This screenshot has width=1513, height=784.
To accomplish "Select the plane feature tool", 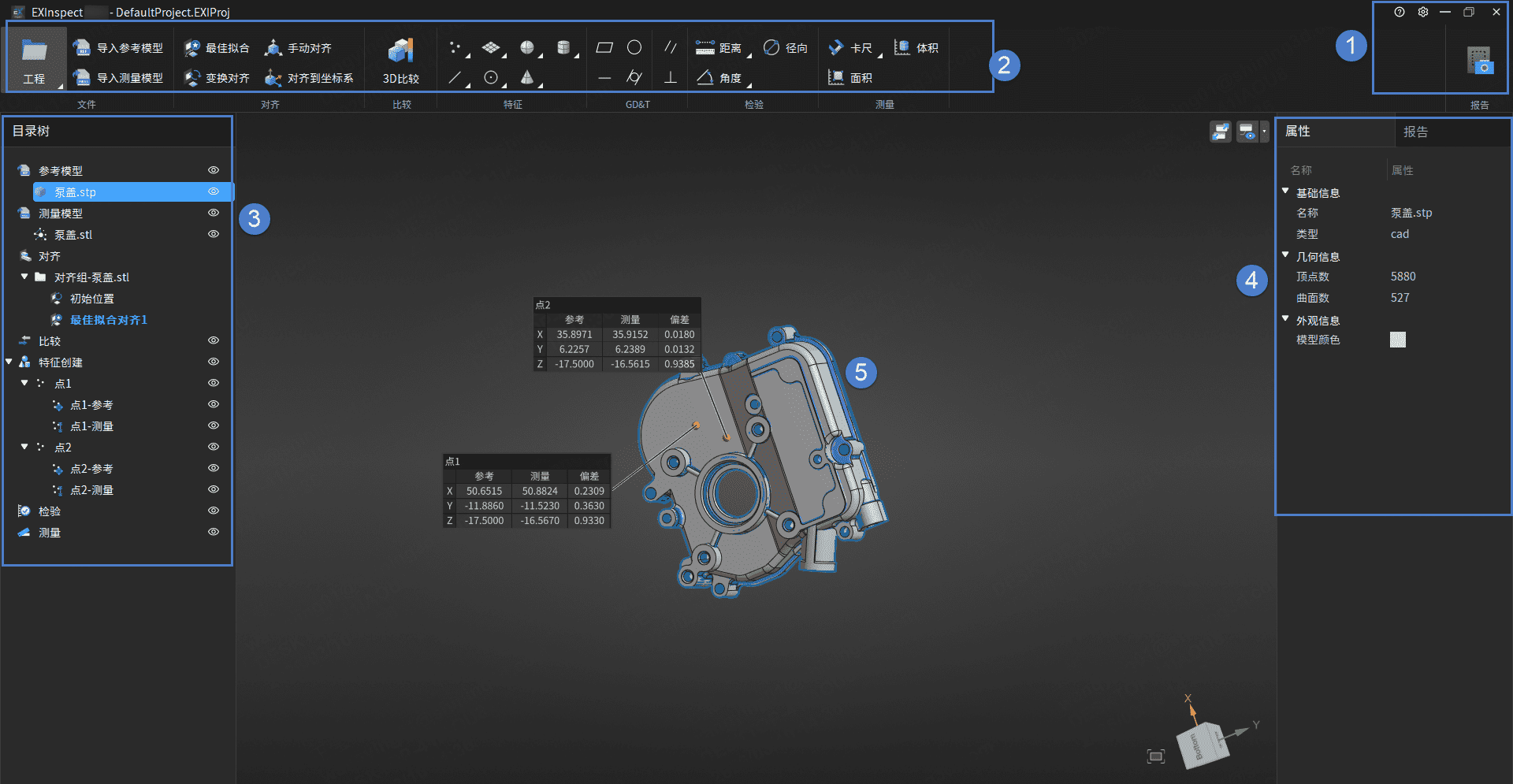I will coord(491,48).
